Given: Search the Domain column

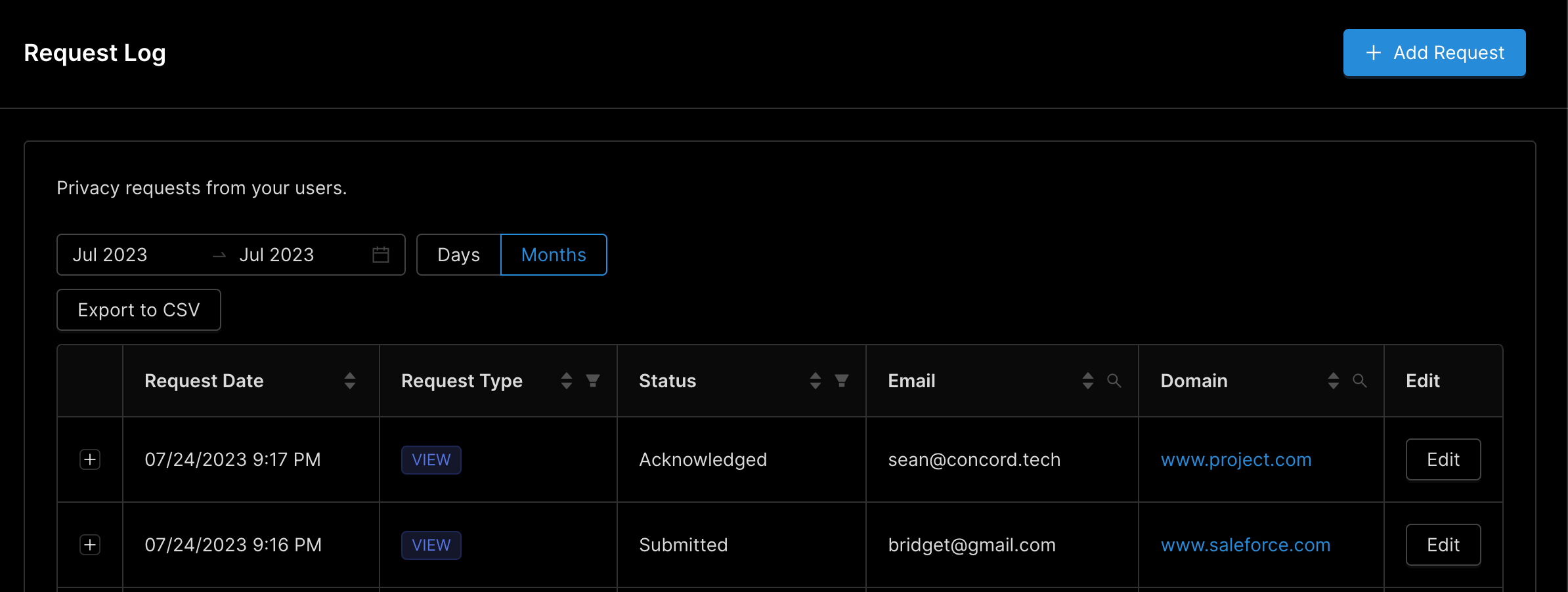Looking at the screenshot, I should 1360,381.
